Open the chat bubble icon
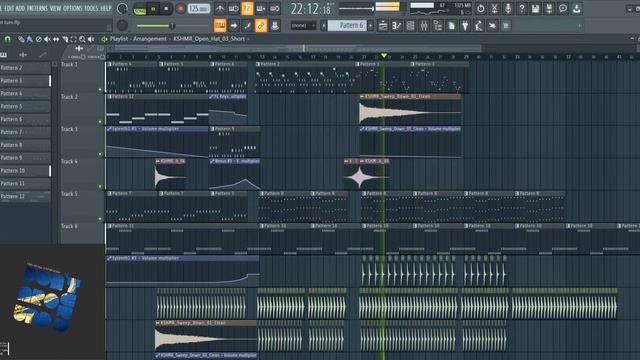 pos(563,8)
